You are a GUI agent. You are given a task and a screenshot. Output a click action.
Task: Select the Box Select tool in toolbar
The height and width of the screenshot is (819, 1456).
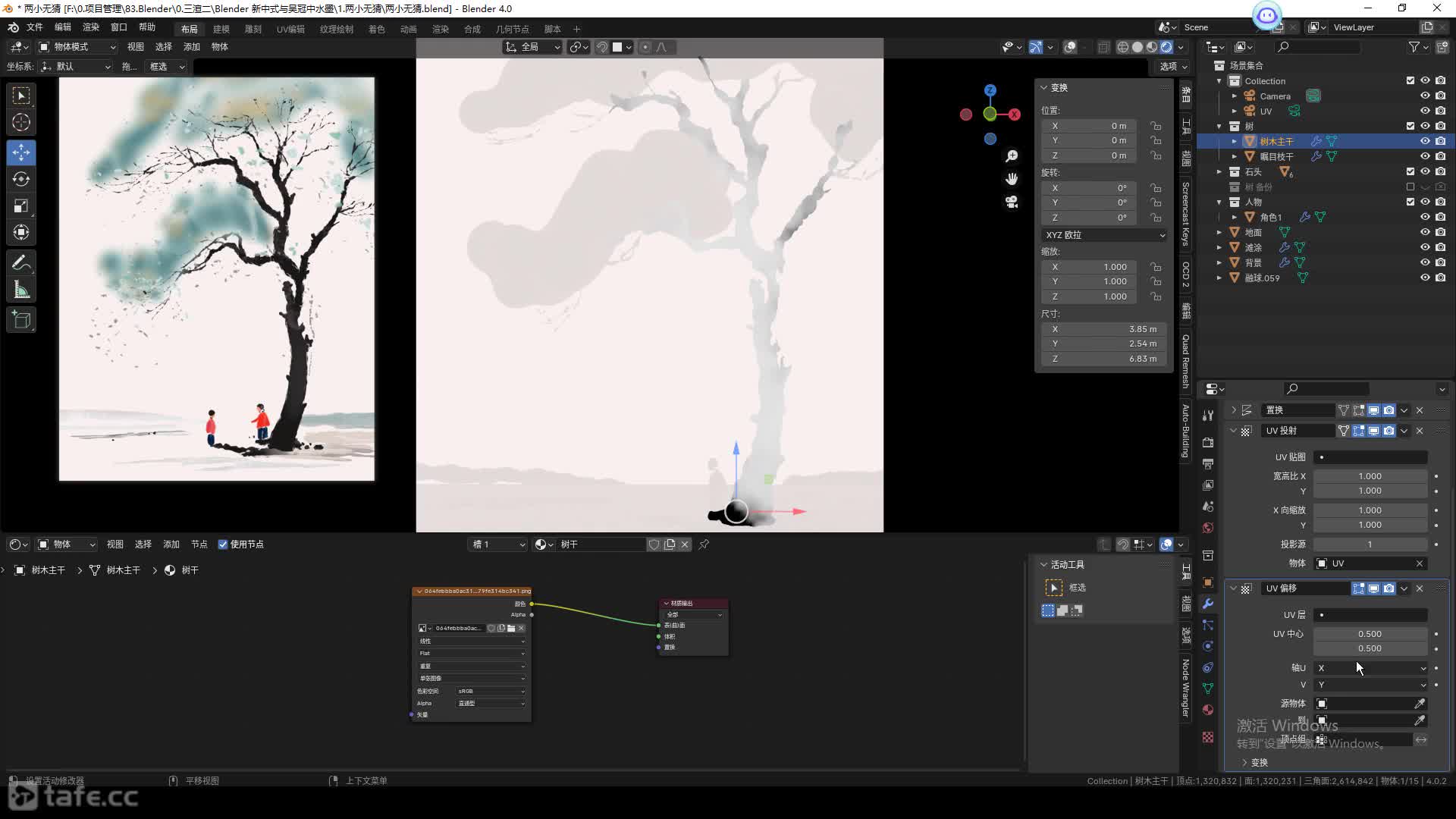tap(21, 96)
